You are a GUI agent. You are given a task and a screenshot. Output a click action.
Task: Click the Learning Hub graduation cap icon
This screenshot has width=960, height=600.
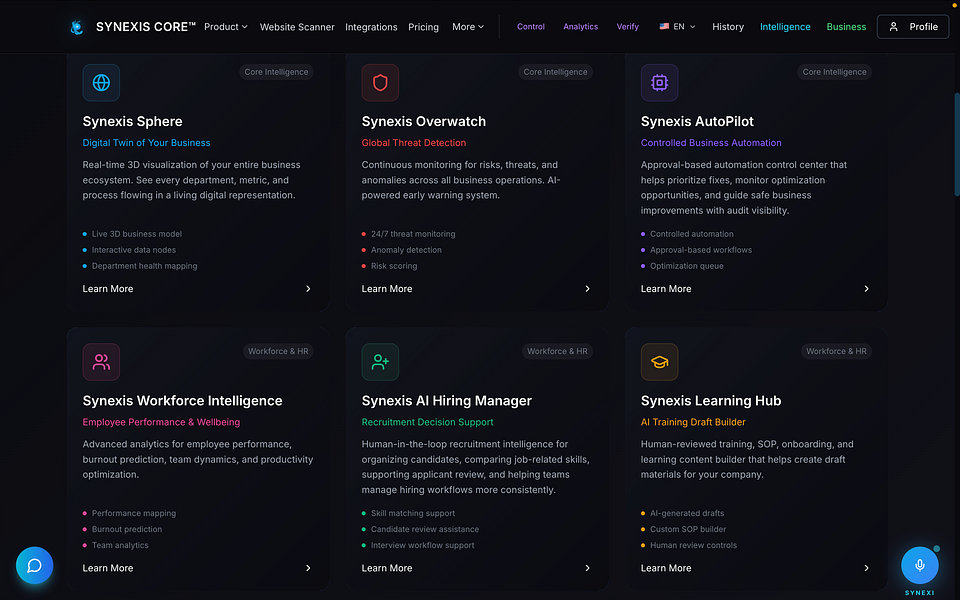tap(659, 362)
